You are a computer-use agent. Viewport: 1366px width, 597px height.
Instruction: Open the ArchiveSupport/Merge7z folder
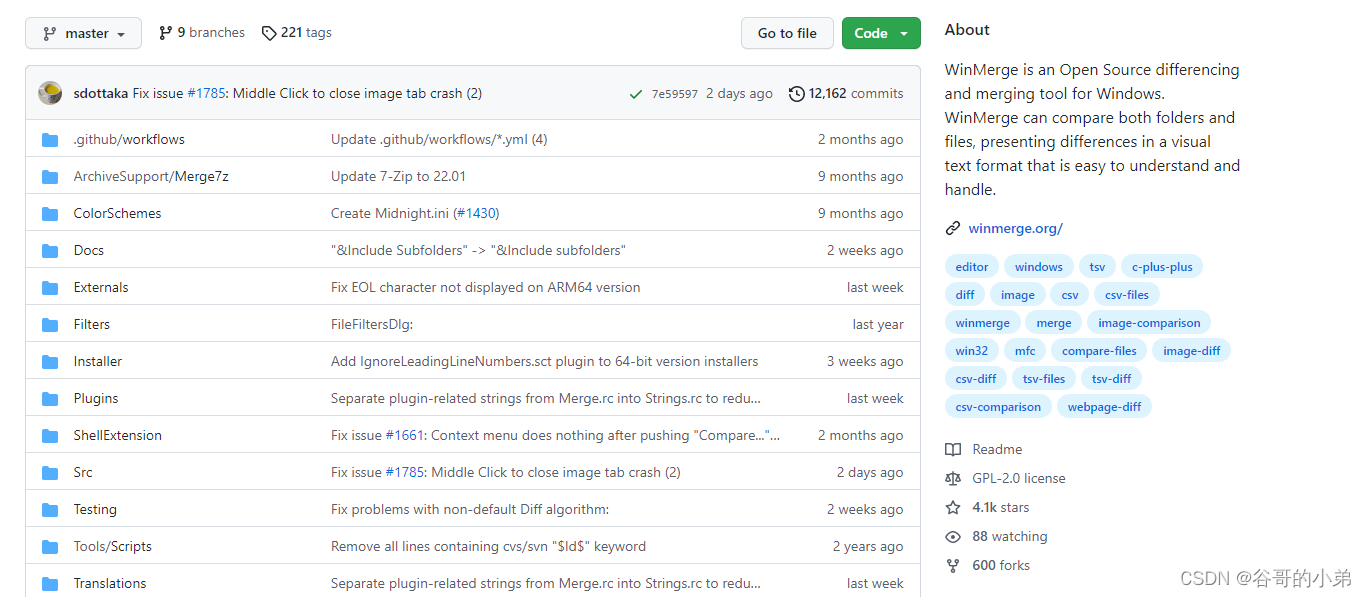[151, 177]
